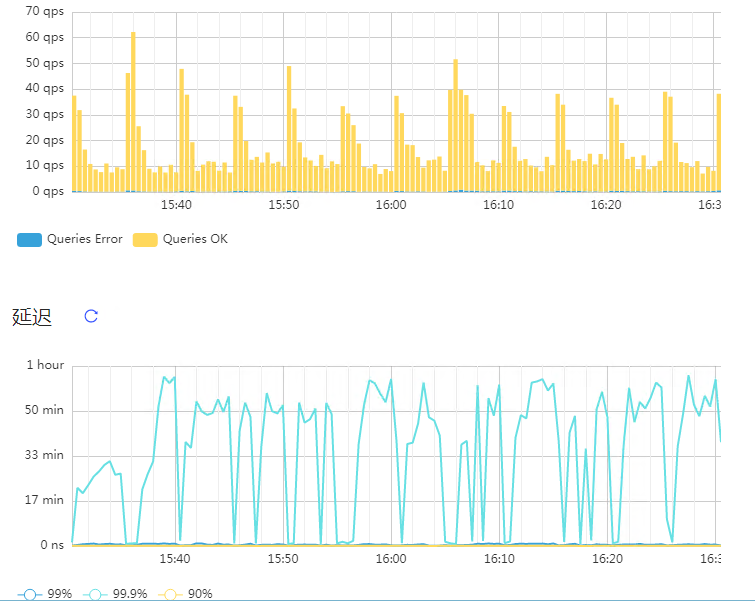Click the tallest 62 qps bar in the queries chart
This screenshot has width=755, height=601.
click(133, 112)
